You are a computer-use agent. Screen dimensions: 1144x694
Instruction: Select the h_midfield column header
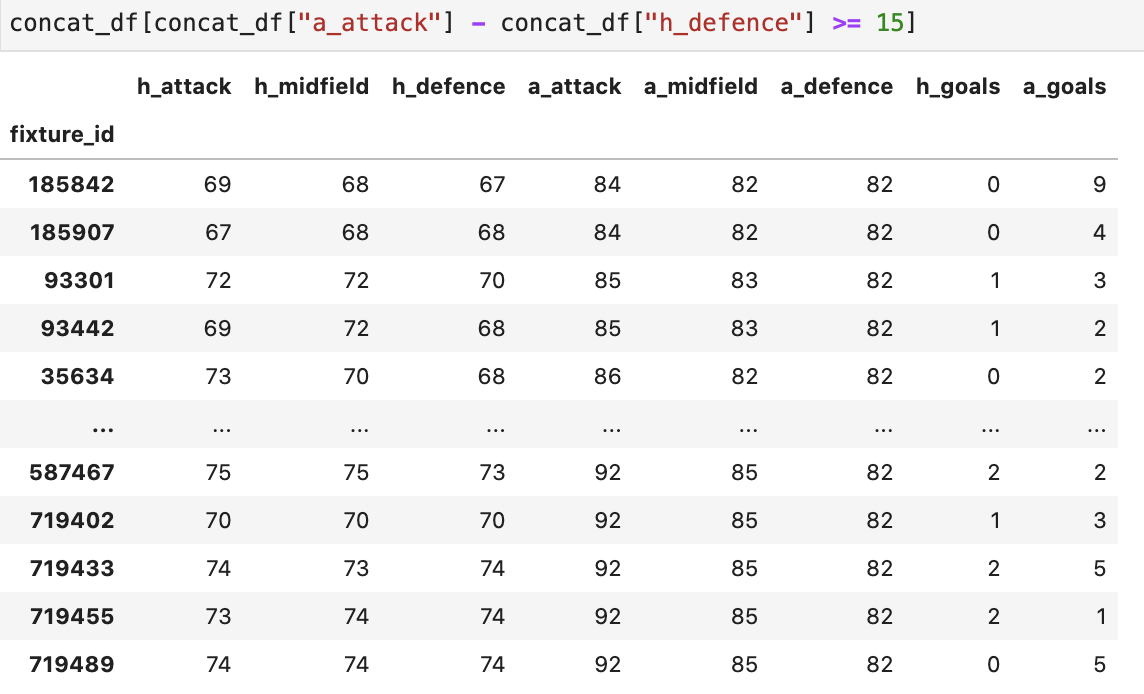point(312,87)
